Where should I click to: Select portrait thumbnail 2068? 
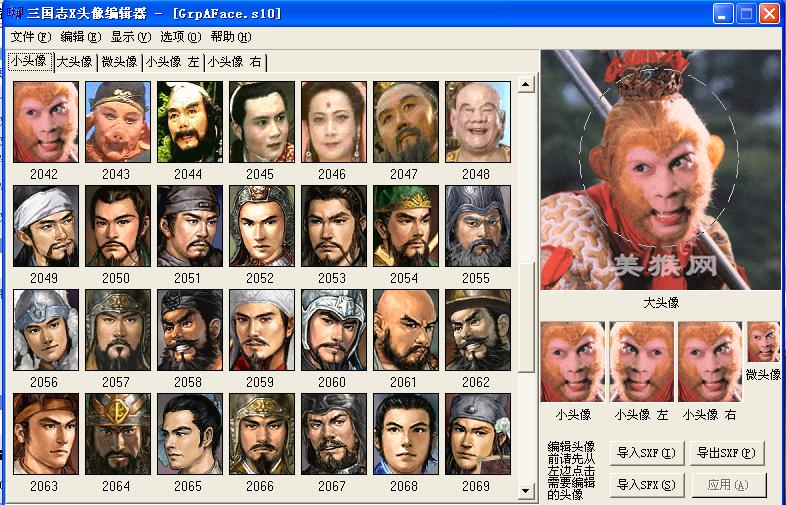coord(406,434)
